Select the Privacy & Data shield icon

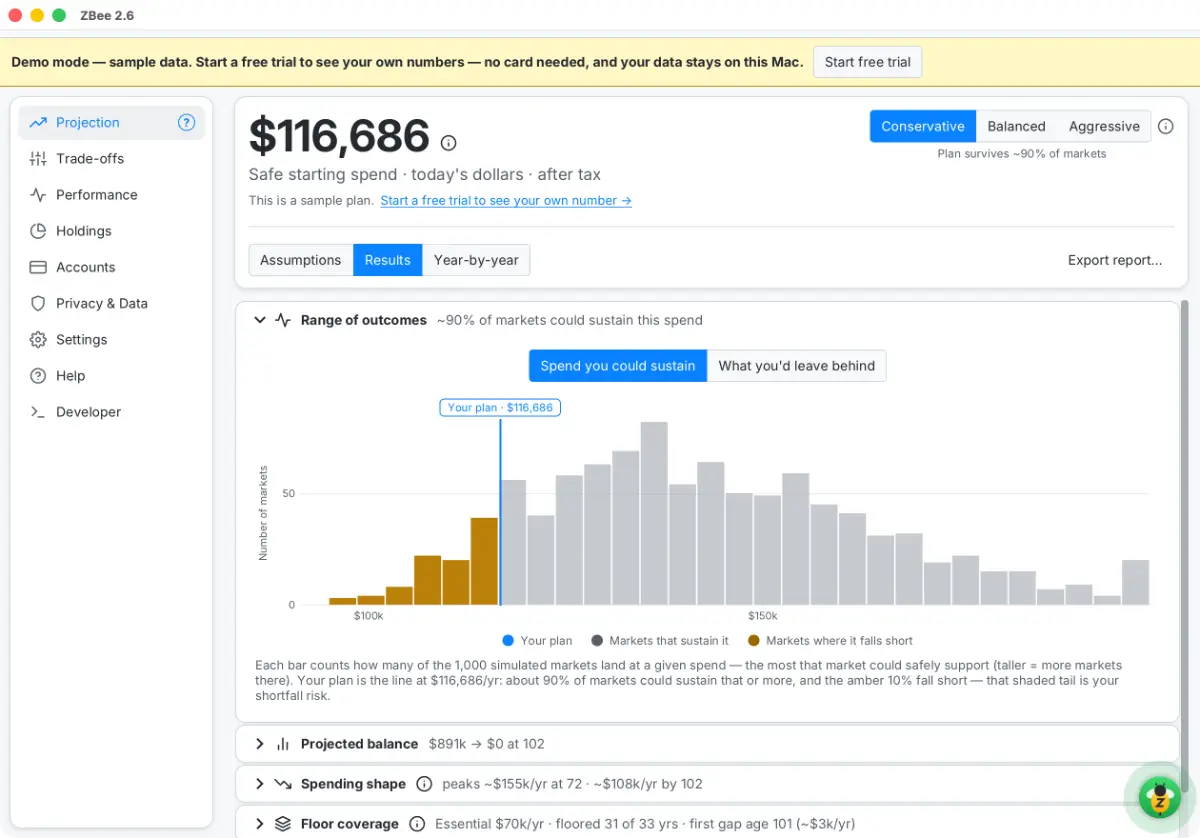tap(38, 303)
